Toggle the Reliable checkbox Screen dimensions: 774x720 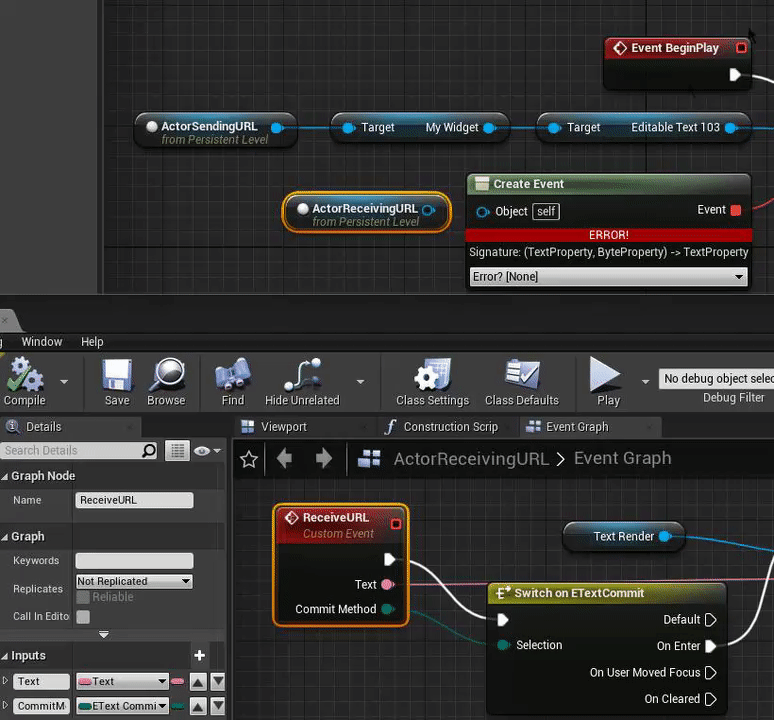pos(83,597)
